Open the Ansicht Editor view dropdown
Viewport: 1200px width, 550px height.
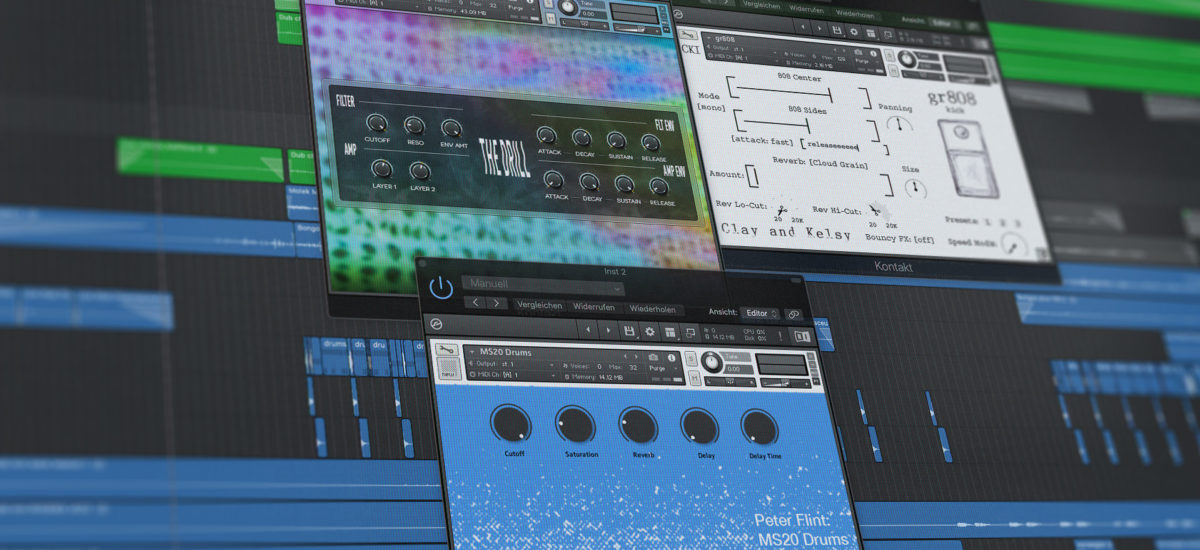pos(760,313)
